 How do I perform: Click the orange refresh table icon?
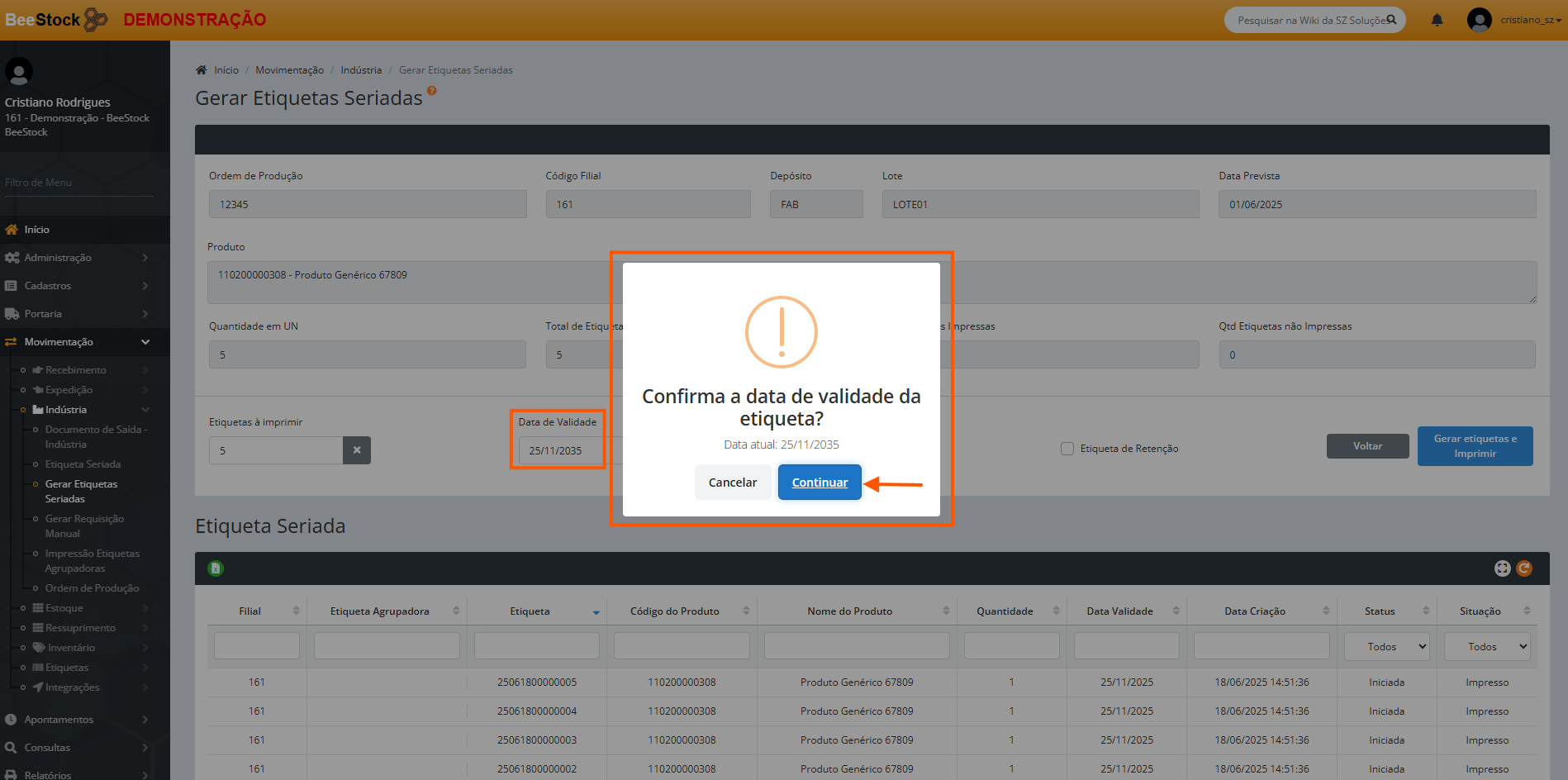pyautogui.click(x=1524, y=568)
